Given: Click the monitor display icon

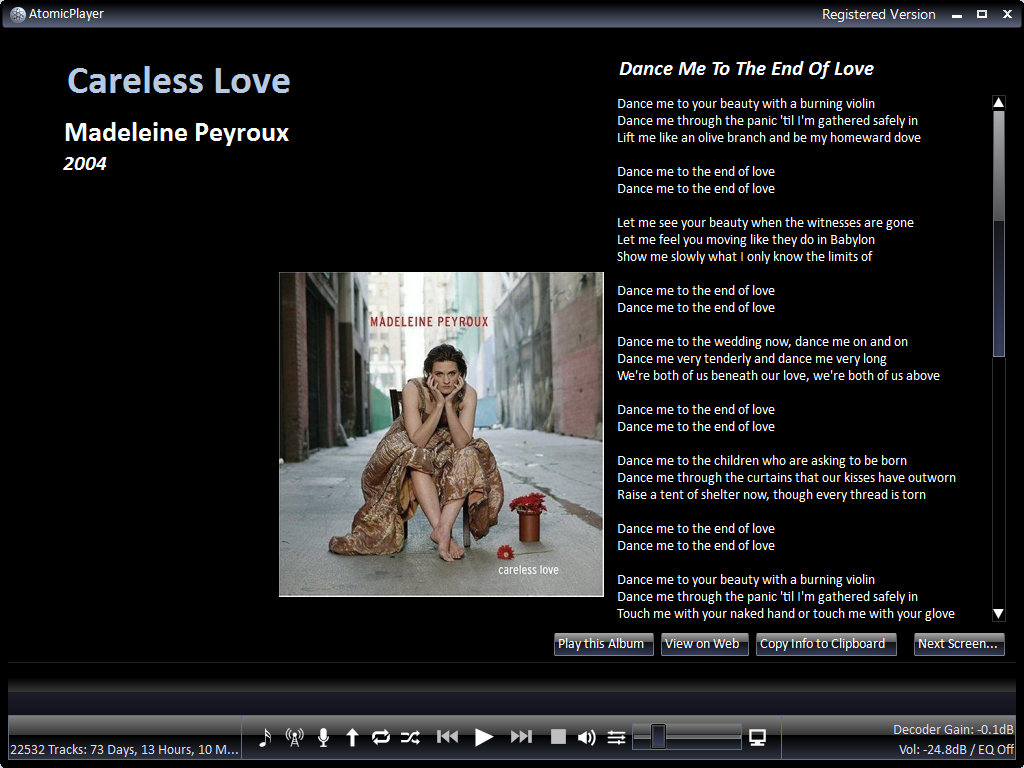Looking at the screenshot, I should [758, 737].
